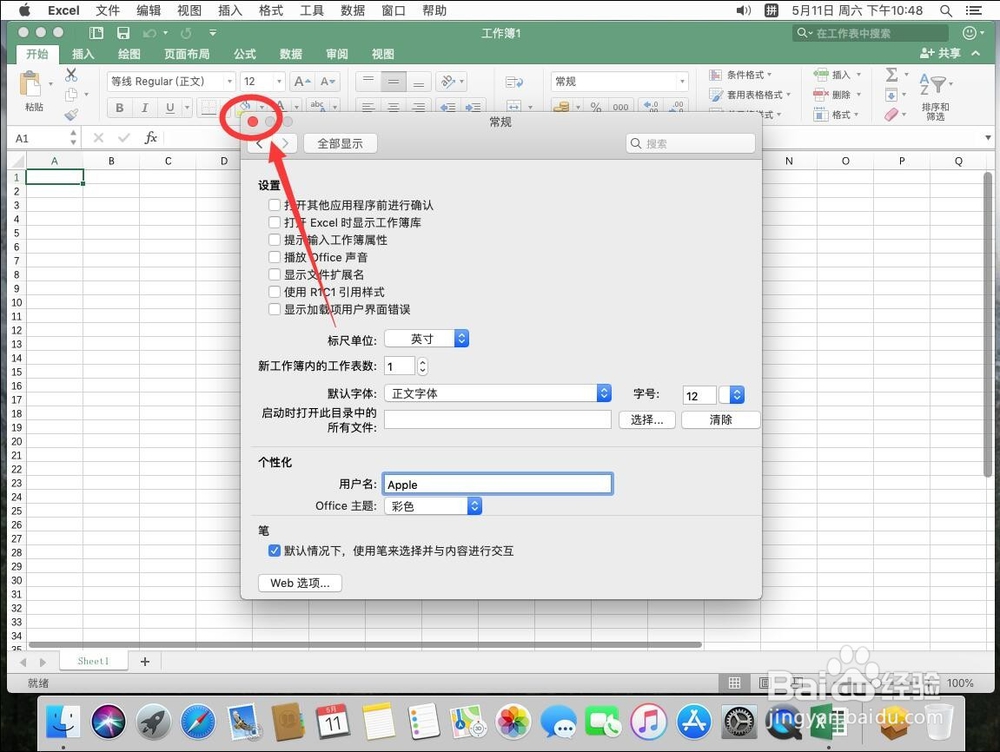The width and height of the screenshot is (1000, 752).
Task: Click the Clear eraser icon
Action: click(891, 114)
